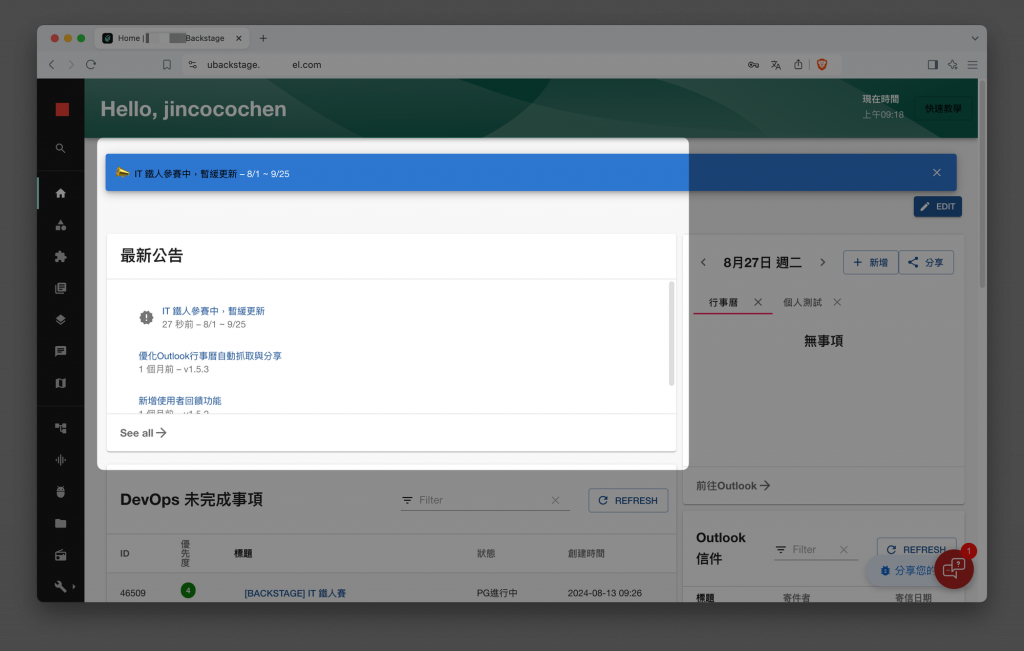
Task: Go to next day in calendar
Action: click(x=823, y=262)
